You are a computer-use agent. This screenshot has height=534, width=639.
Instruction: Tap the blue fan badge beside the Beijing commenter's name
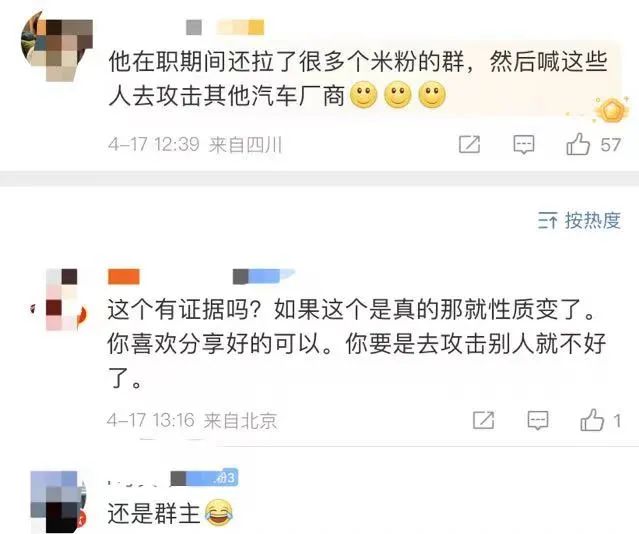click(x=263, y=276)
